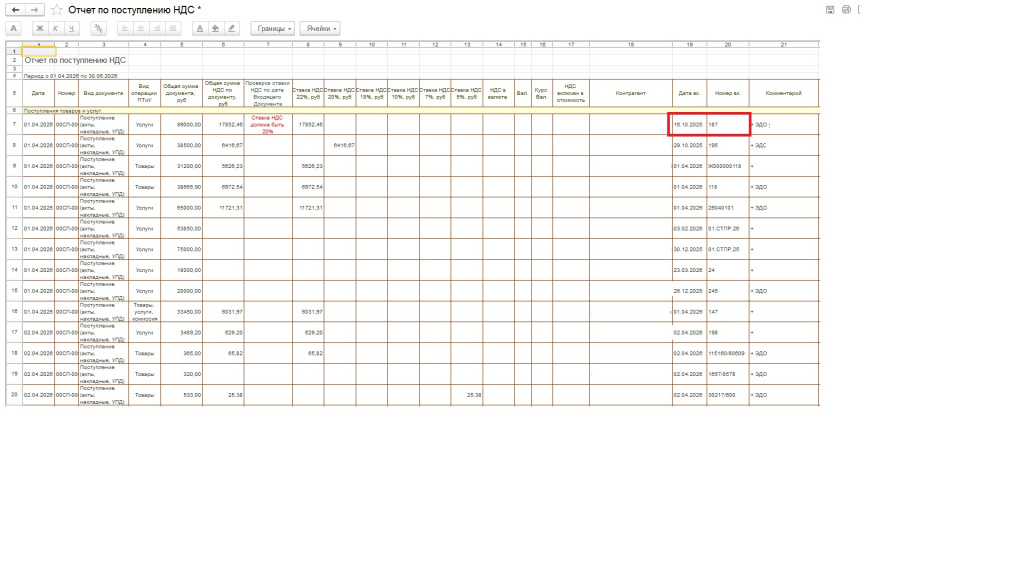Add report to favorites with star icon
Screen dimensions: 1024x576
(57, 10)
